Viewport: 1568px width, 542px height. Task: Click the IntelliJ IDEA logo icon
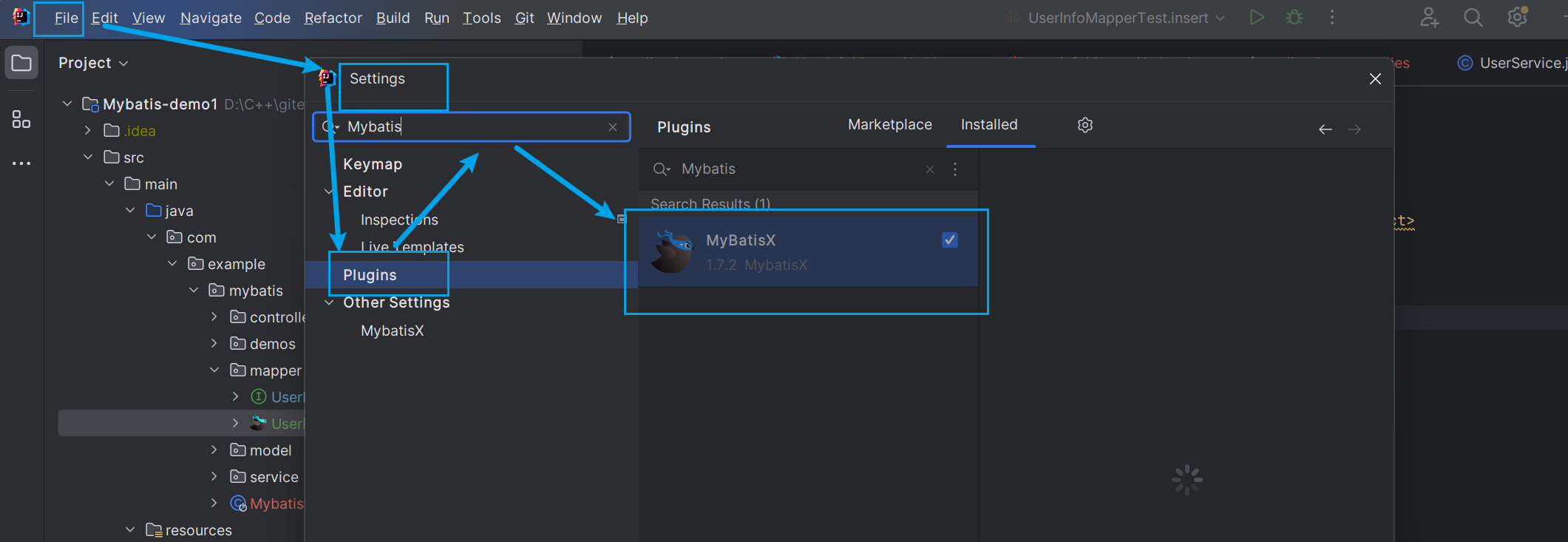coord(21,16)
